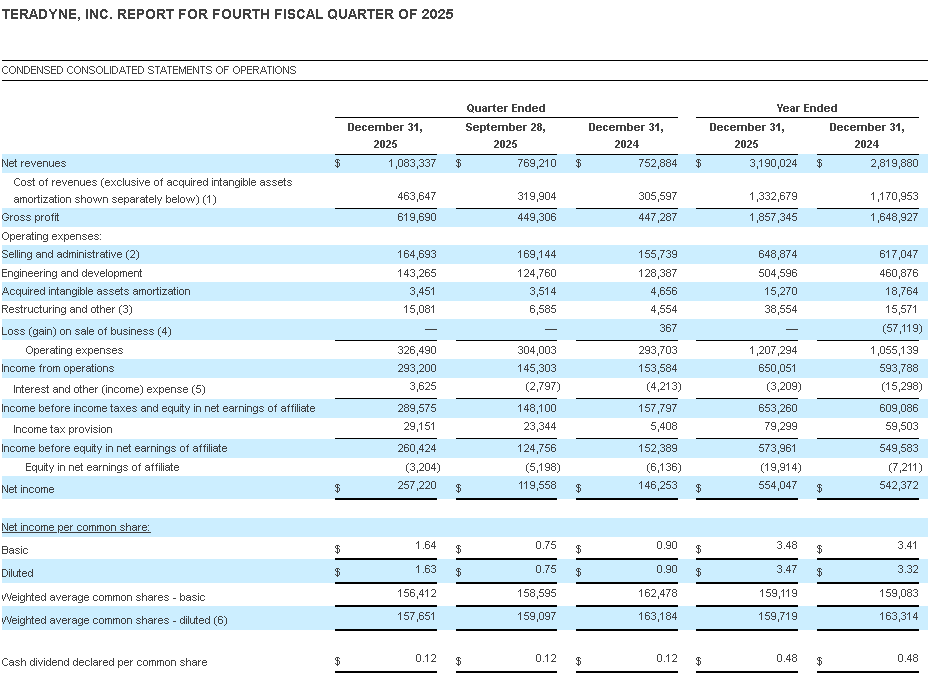
Task: Click the 'Restructuring and other (3)' label
Action: (x=67, y=310)
